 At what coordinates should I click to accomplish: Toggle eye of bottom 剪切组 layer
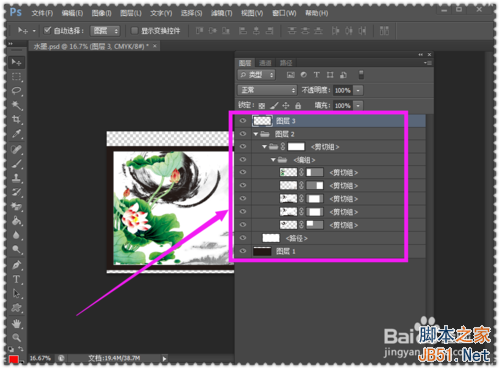tap(243, 225)
